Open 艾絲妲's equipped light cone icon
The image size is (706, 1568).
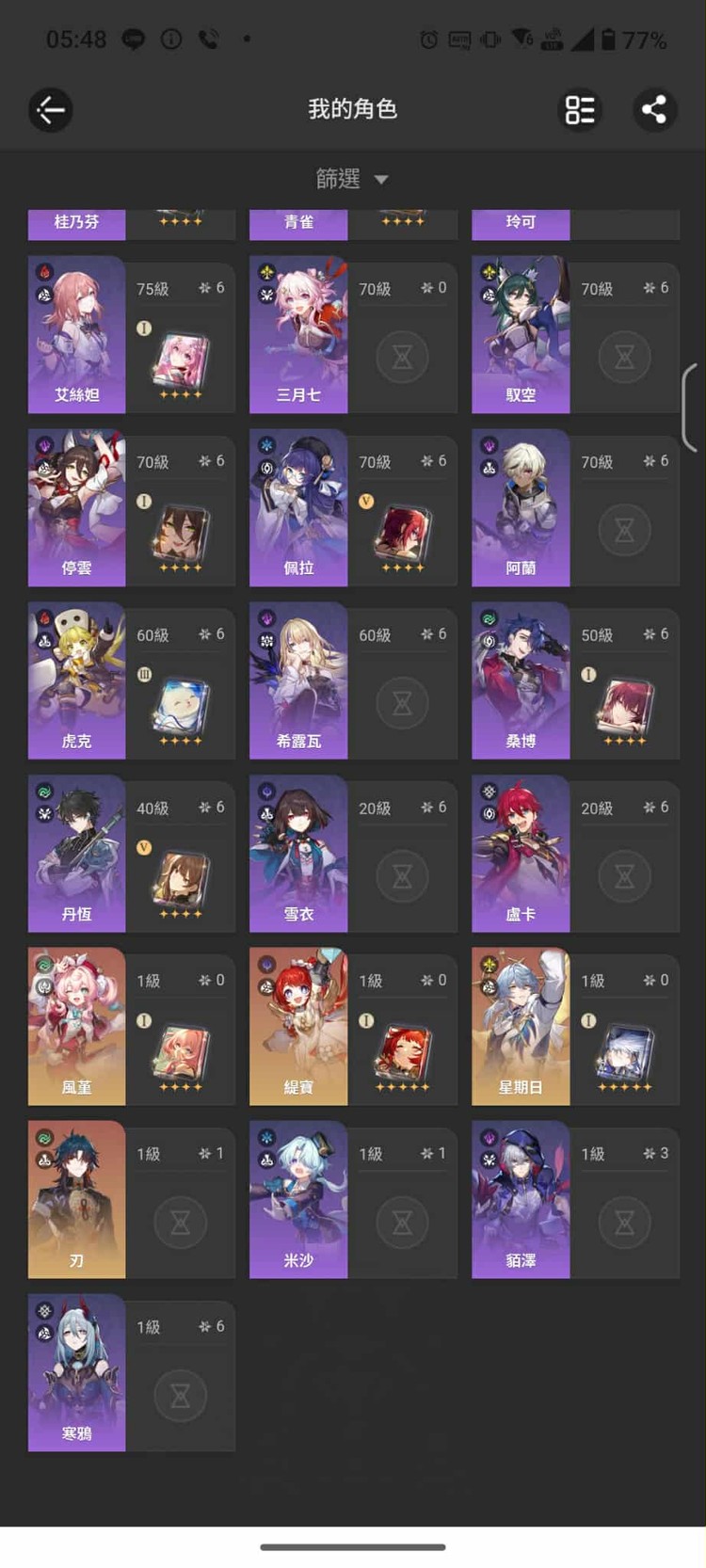click(x=180, y=364)
